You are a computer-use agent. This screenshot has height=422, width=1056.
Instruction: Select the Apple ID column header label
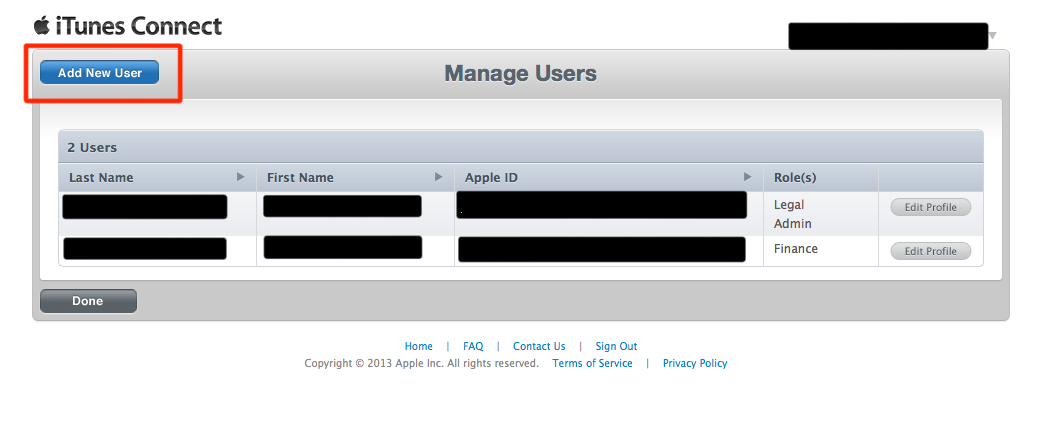491,178
